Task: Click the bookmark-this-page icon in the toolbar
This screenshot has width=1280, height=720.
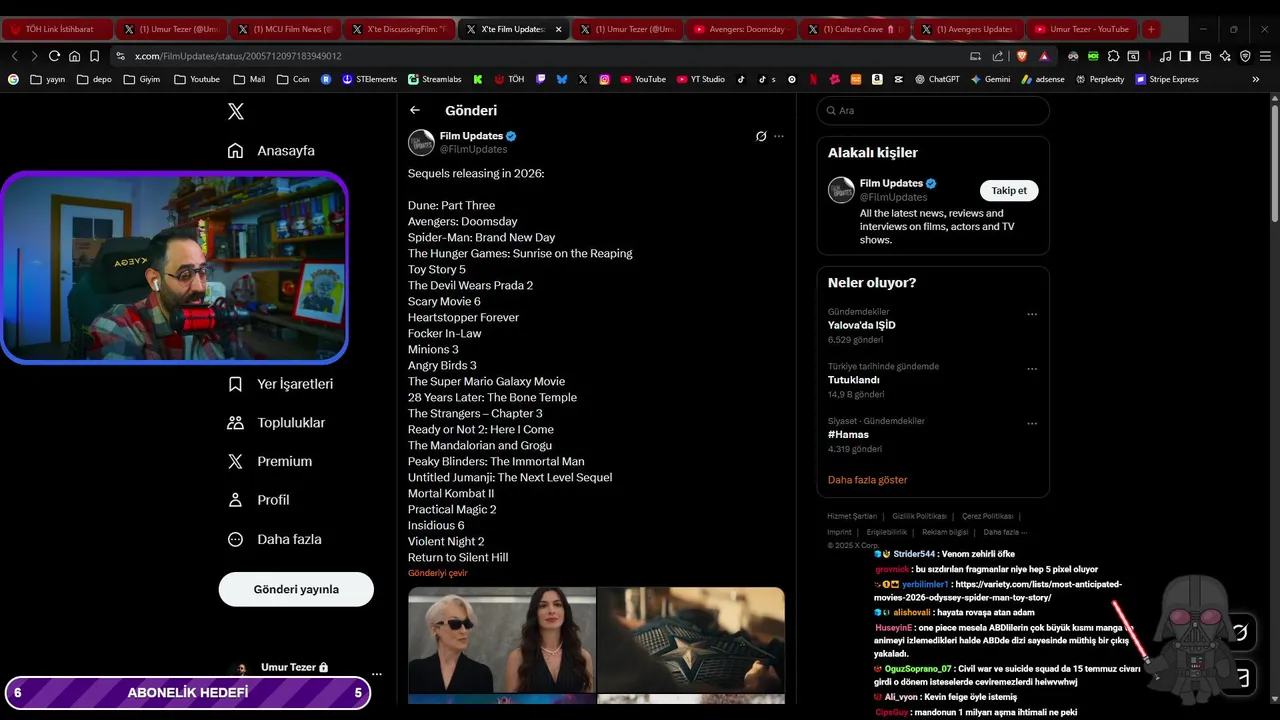Action: 94,56
